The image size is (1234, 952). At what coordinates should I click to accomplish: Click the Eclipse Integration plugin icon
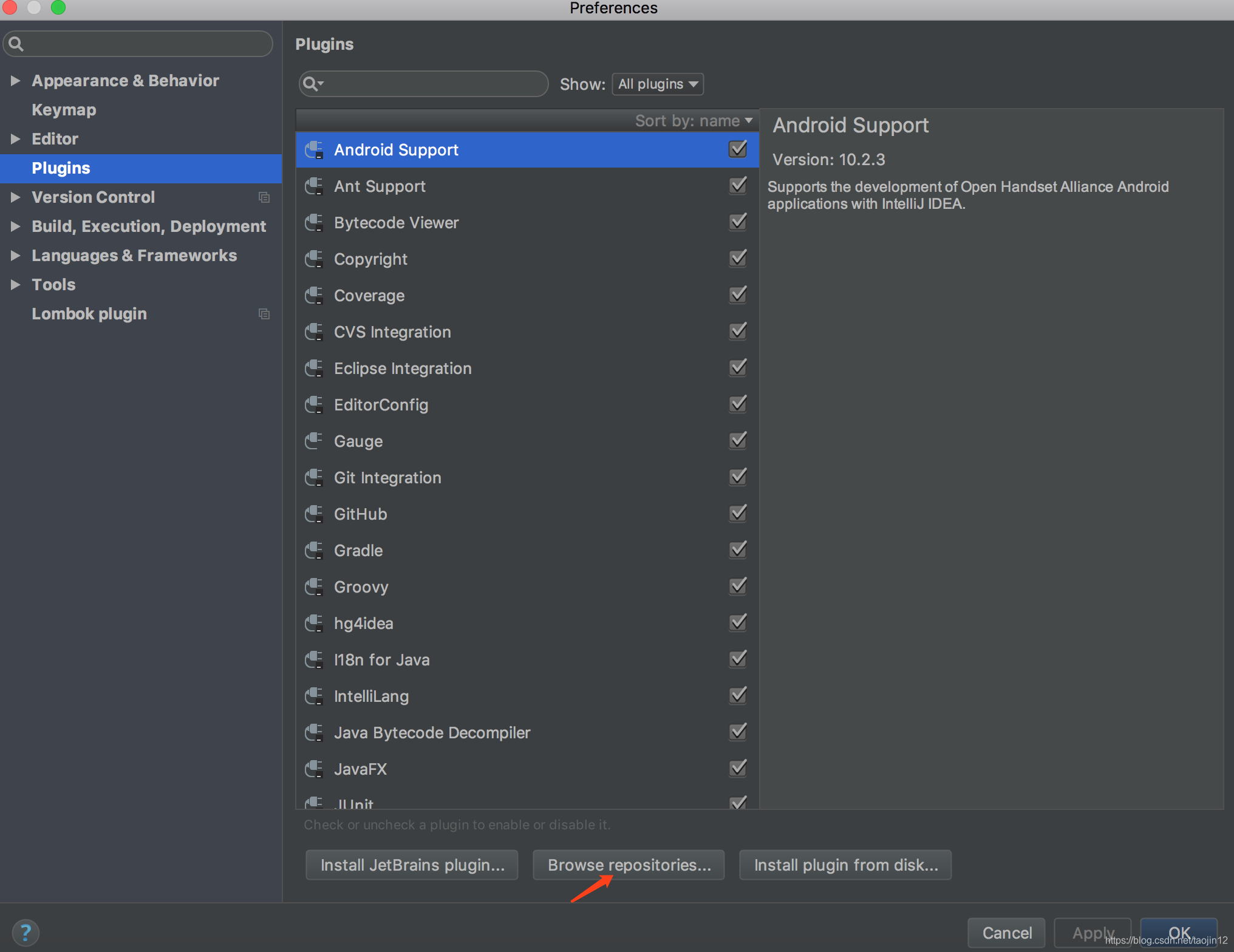[x=315, y=368]
